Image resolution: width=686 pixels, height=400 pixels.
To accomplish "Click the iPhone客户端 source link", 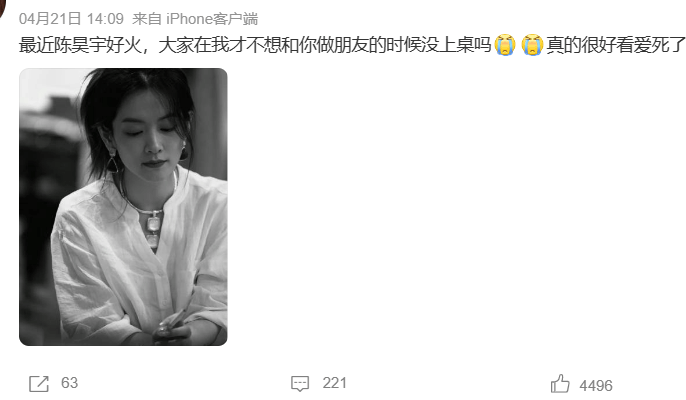I will tap(212, 19).
